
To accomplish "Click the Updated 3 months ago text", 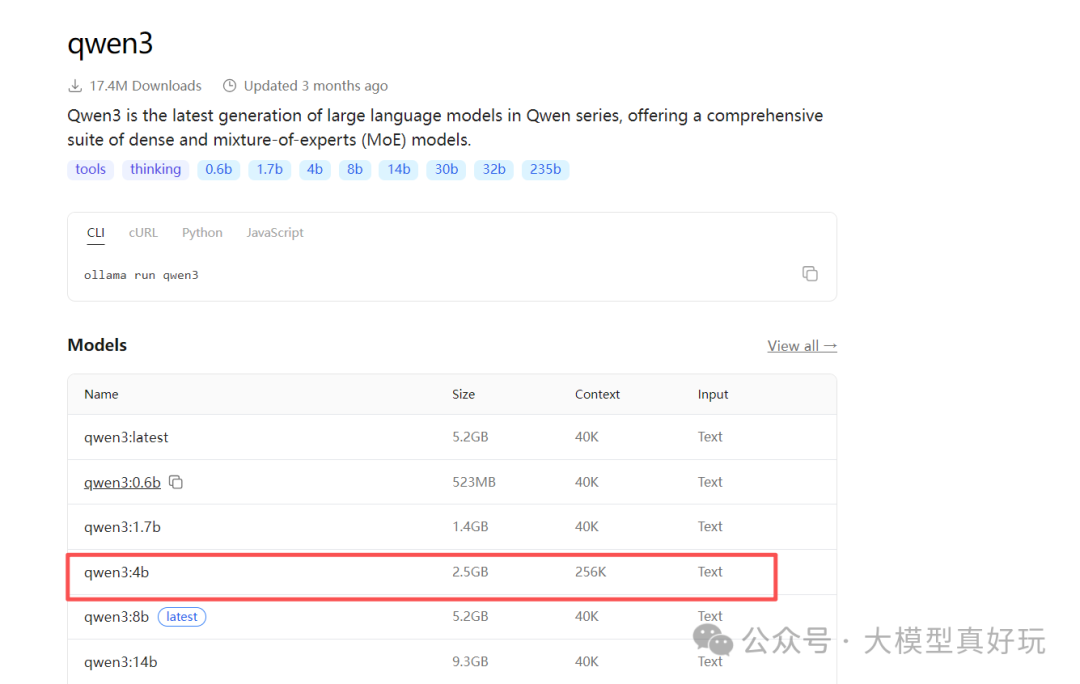I will click(x=315, y=86).
